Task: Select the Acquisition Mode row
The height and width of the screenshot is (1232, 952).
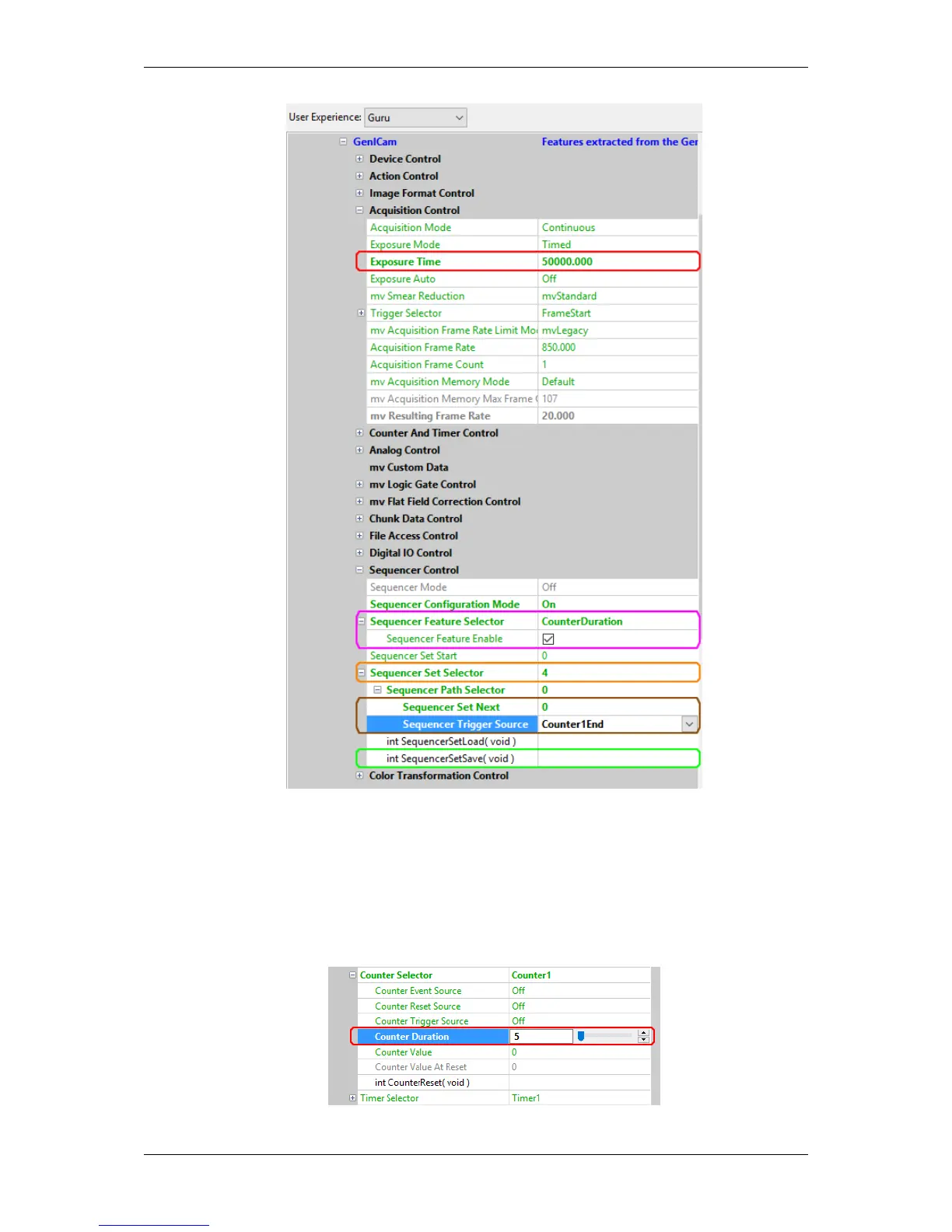Action: coord(533,227)
